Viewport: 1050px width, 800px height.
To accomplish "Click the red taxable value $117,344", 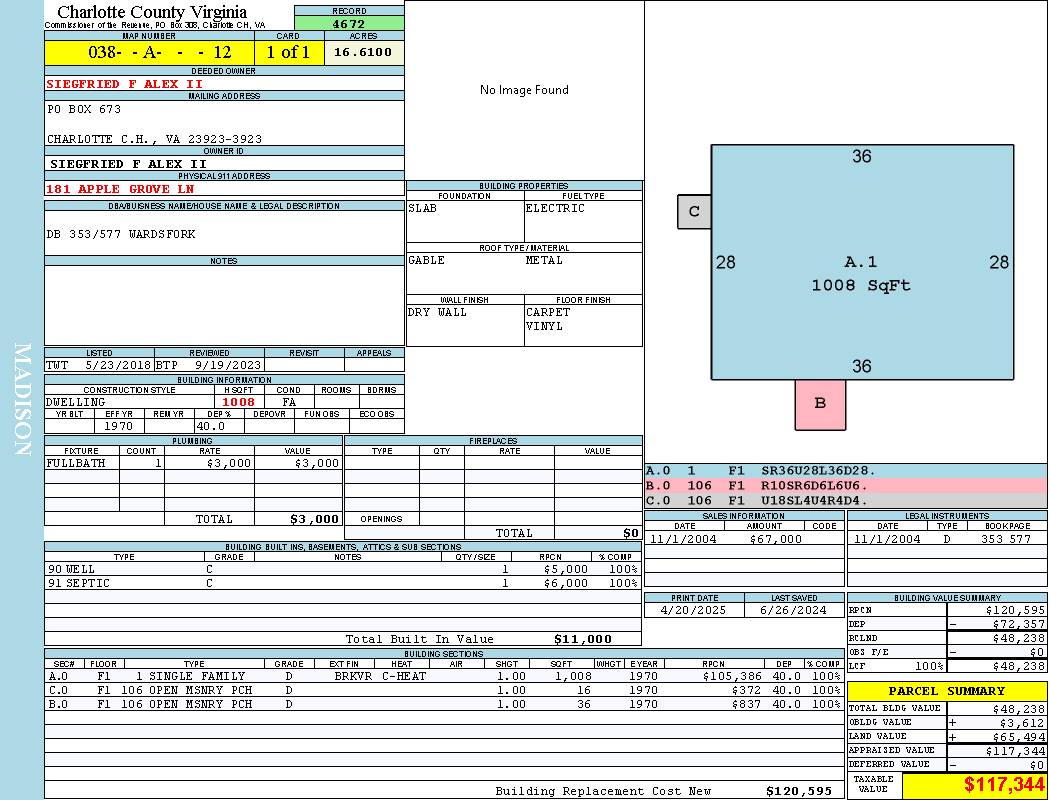I will click(974, 786).
